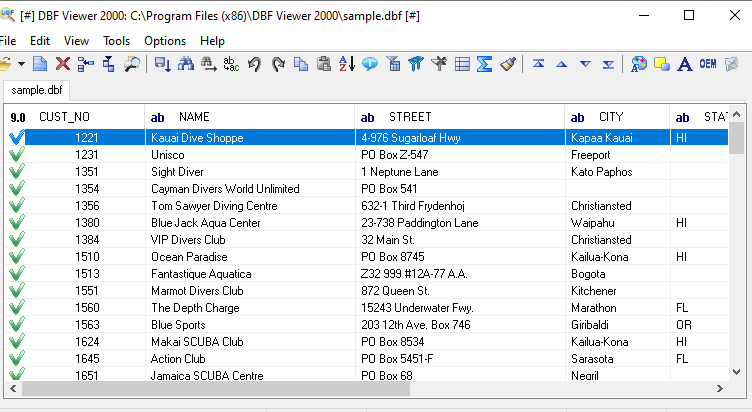Toggle the checkmark for record 1356
This screenshot has height=412, width=752.
16,206
